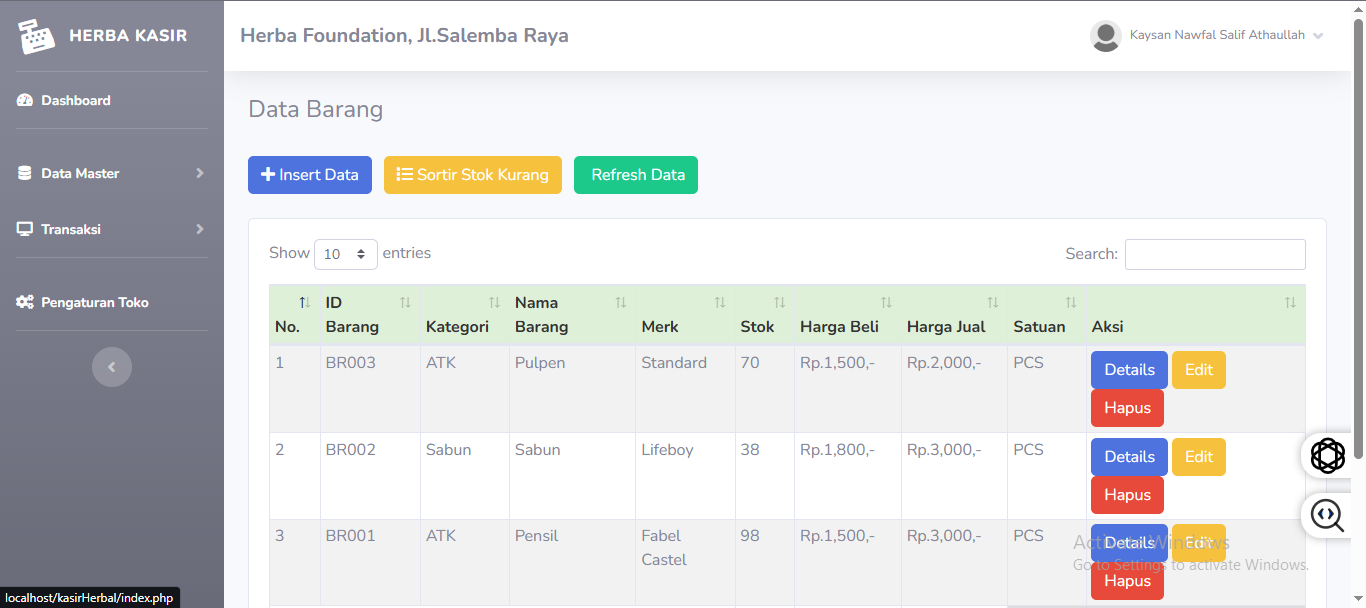Click the circular knot extension icon
The height and width of the screenshot is (608, 1366).
point(1328,456)
